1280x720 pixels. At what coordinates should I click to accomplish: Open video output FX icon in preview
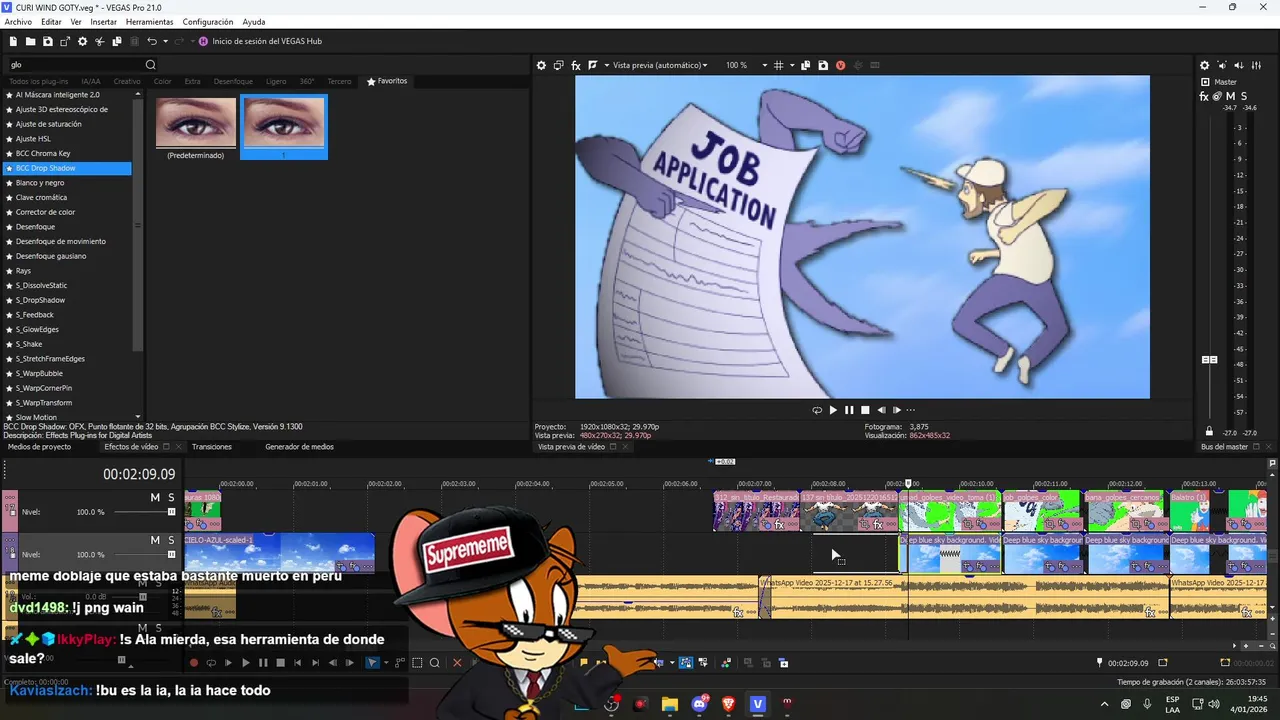point(576,65)
